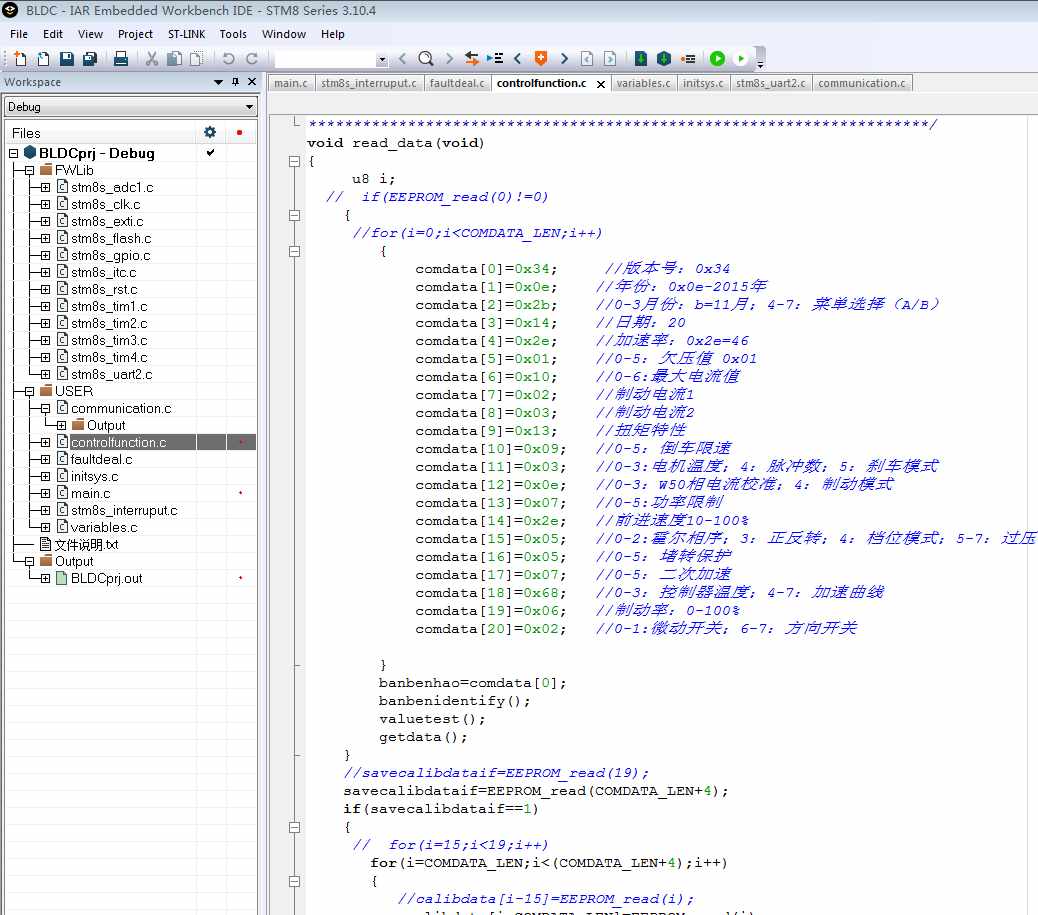
Task: Expand the BLDCprj.out node
Action: click(45, 578)
